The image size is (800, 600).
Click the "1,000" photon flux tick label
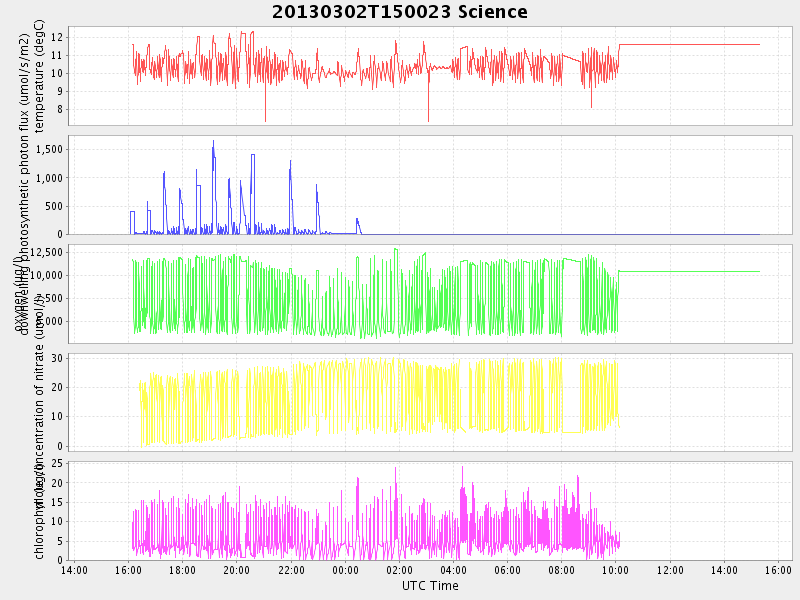(x=50, y=178)
